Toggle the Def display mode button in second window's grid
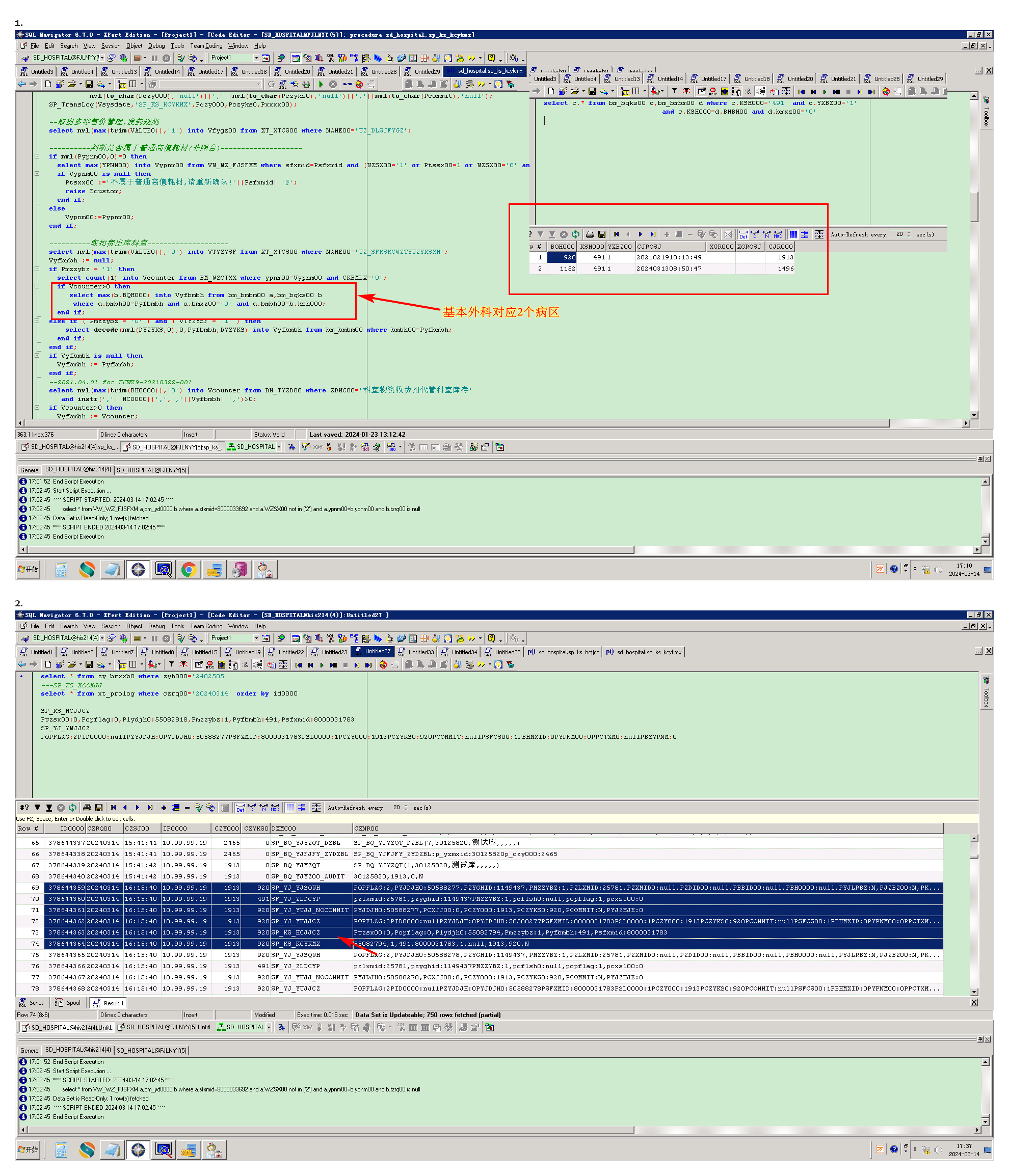 (240, 808)
